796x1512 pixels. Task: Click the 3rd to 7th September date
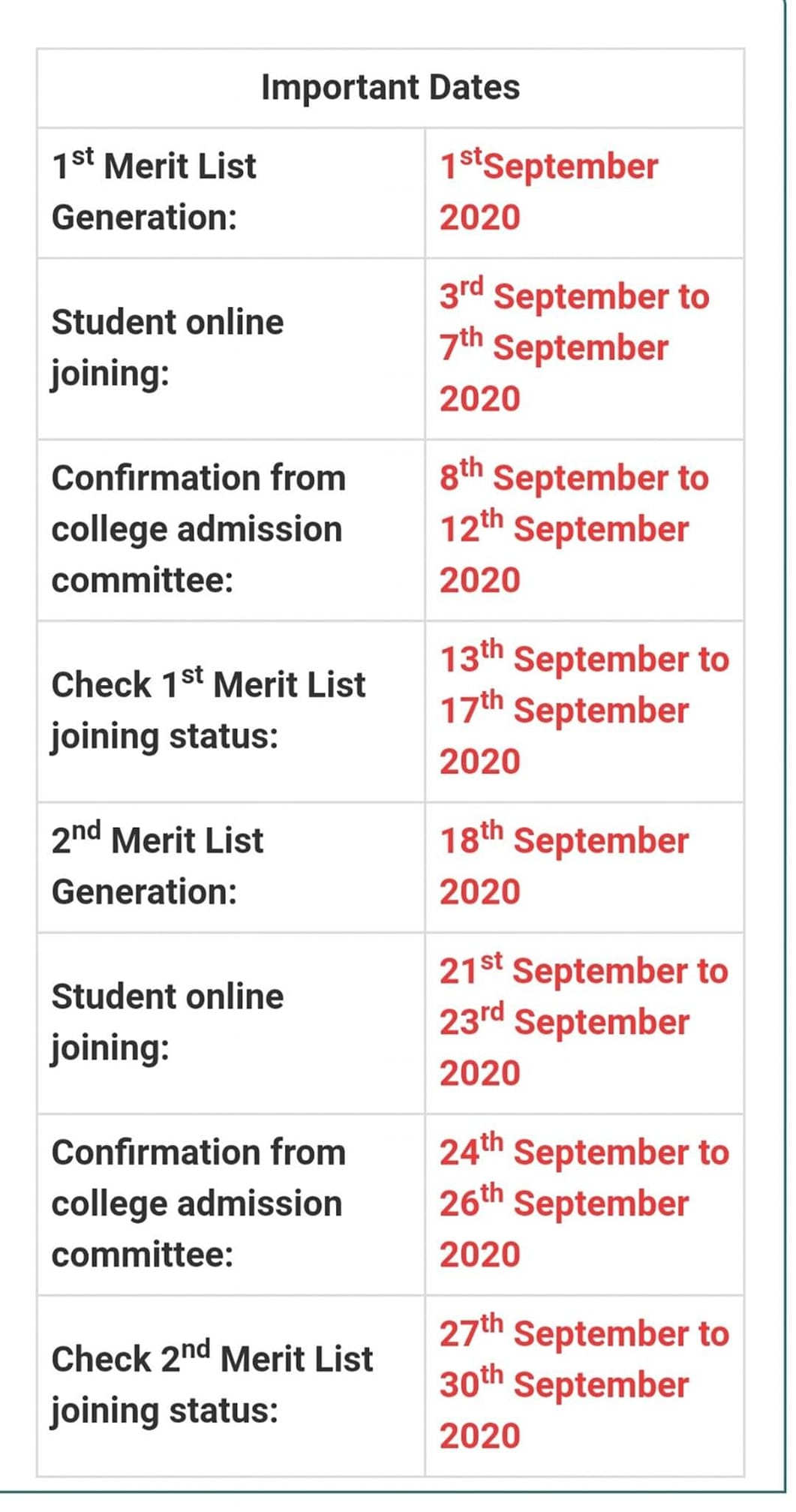[575, 348]
